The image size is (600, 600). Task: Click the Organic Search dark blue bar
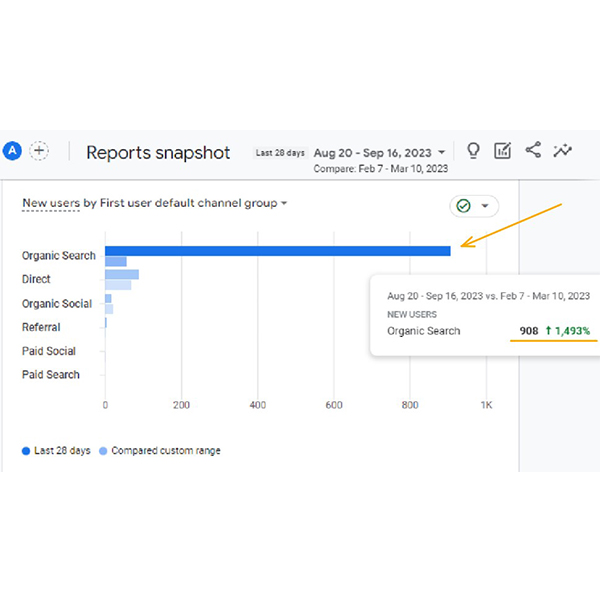tap(277, 251)
